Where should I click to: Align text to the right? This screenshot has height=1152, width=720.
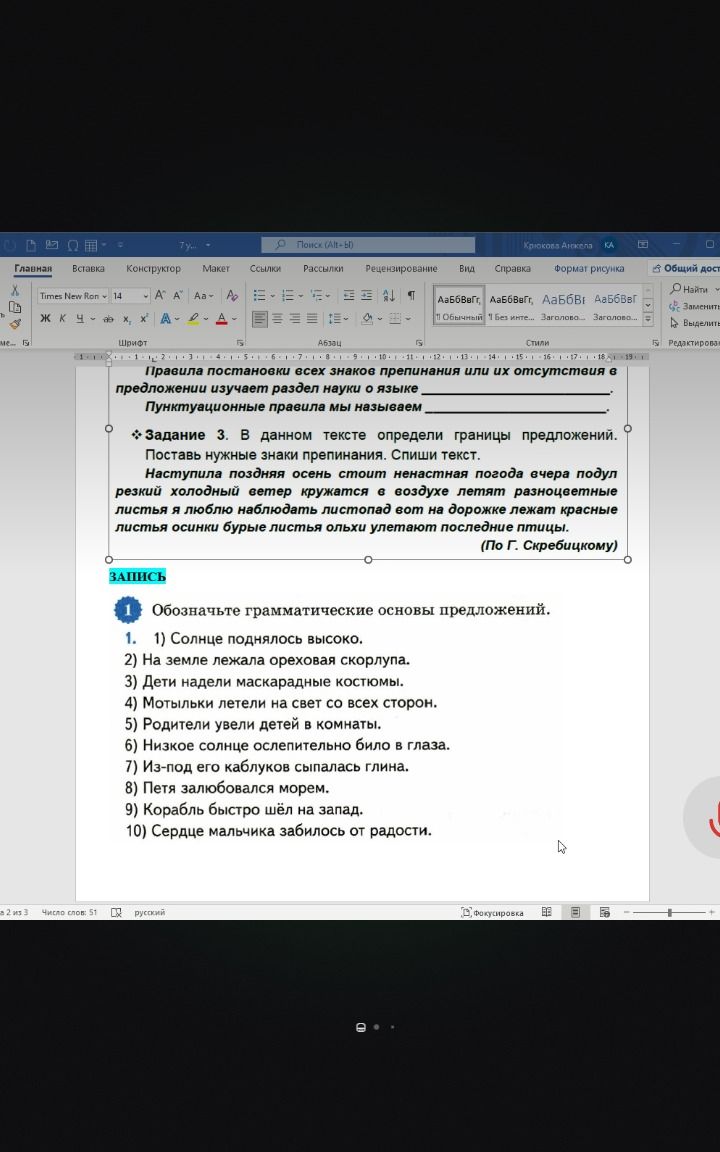[295, 318]
